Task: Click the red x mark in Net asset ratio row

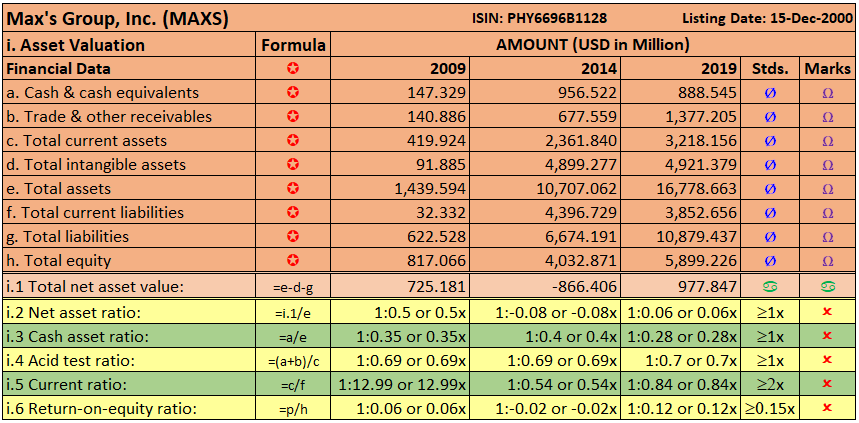Action: (827, 312)
